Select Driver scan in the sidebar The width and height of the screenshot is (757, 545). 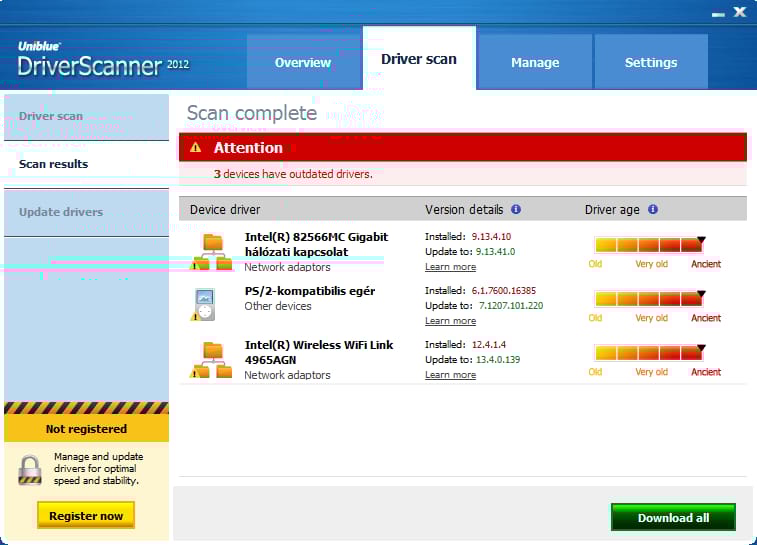coord(86,116)
